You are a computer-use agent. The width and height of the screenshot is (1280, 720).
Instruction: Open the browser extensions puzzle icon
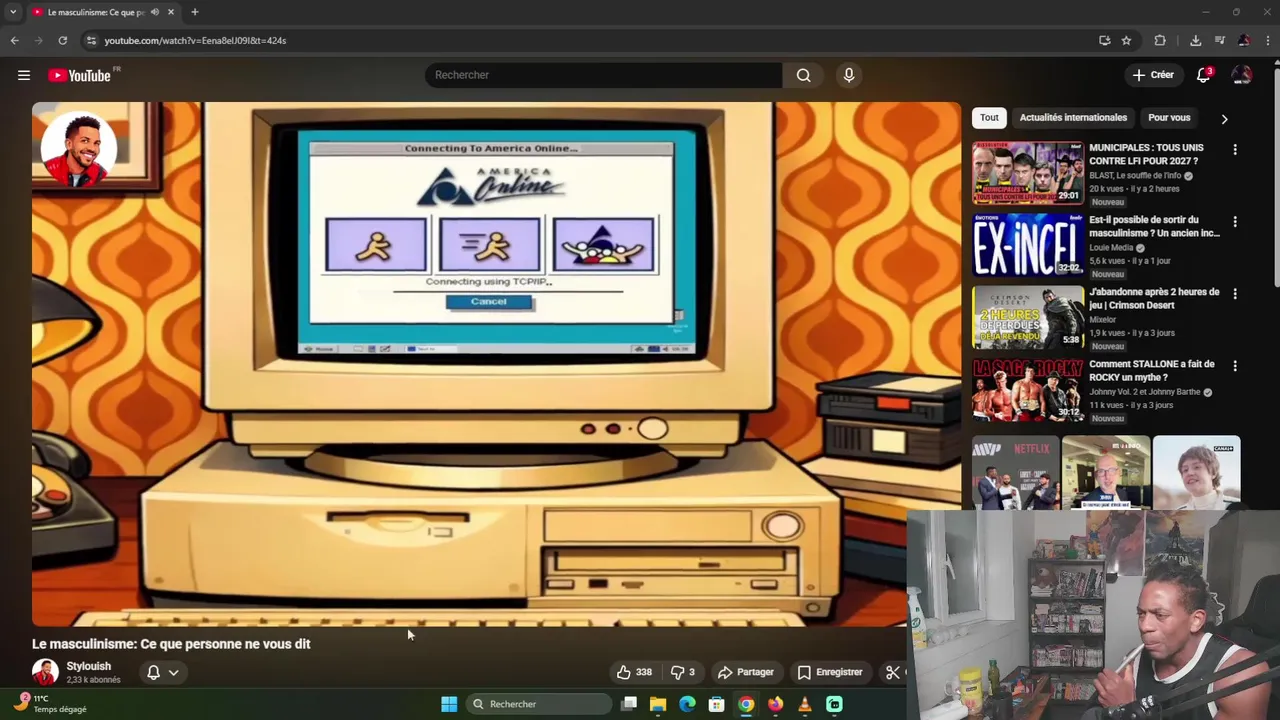coord(1160,40)
